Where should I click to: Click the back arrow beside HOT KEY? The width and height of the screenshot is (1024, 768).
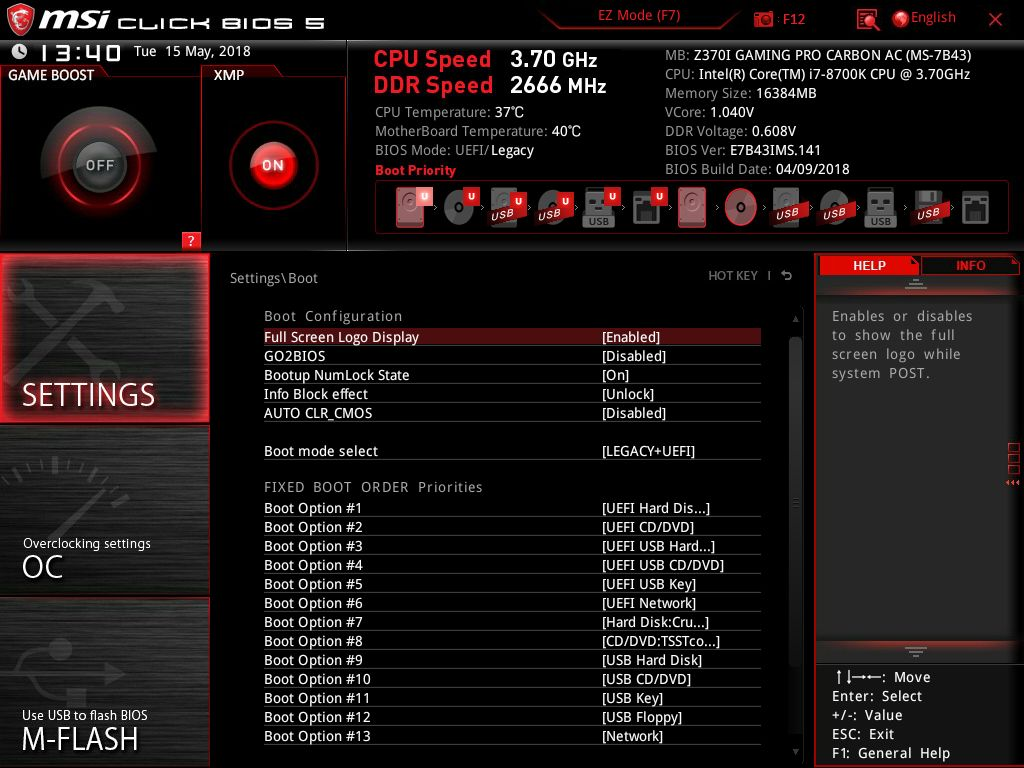pyautogui.click(x=787, y=276)
